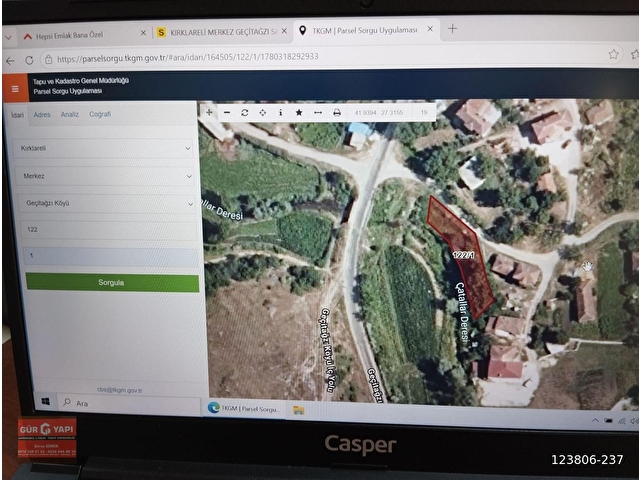Click the Edge TKGM taskbar item
This screenshot has height=480, width=640.
[x=244, y=408]
